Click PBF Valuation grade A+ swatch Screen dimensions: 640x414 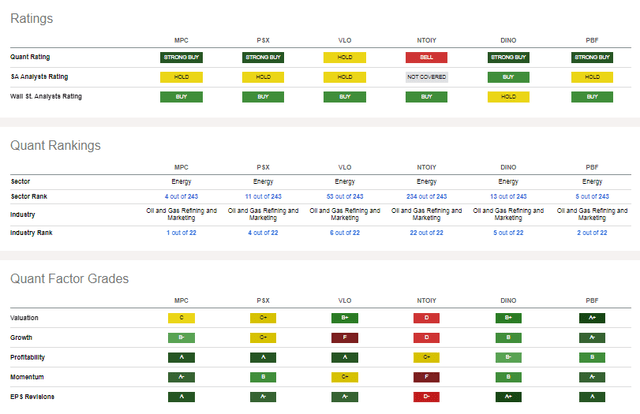click(x=592, y=318)
